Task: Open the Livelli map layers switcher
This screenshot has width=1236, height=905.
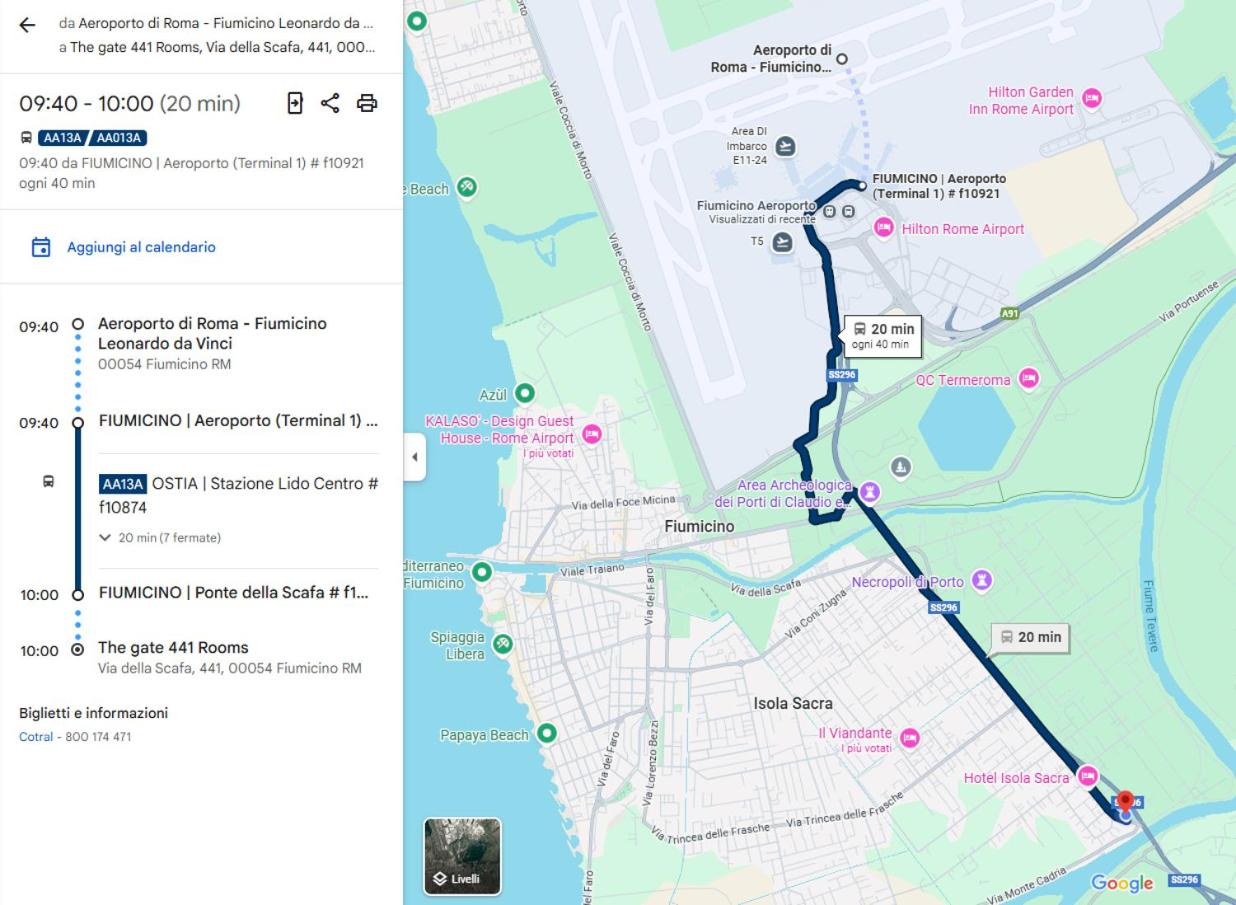Action: pyautogui.click(x=462, y=856)
